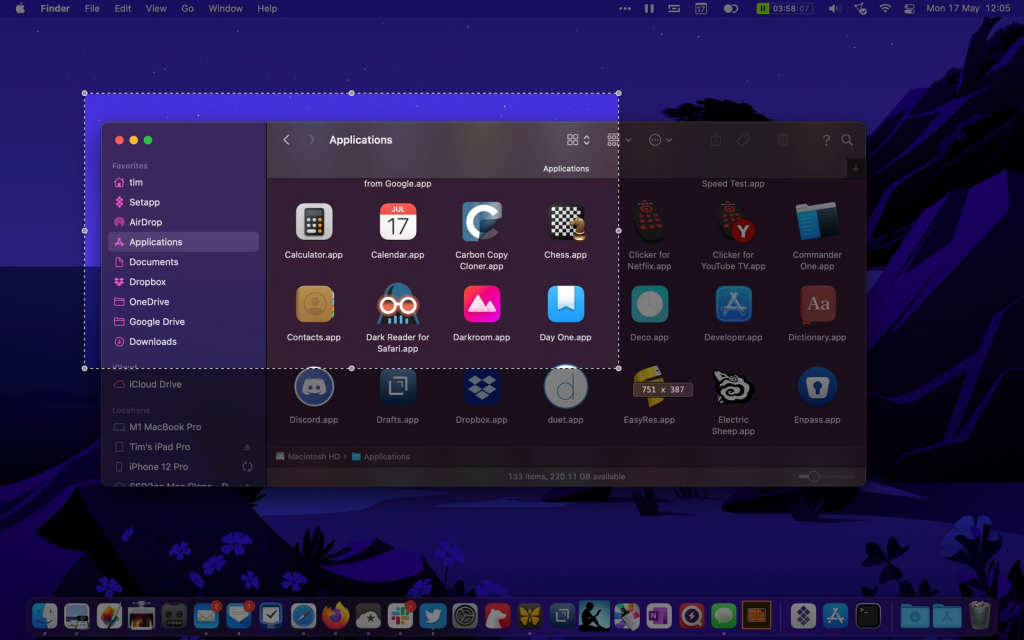This screenshot has width=1024, height=640.
Task: Select the Dictionary.app icon
Action: click(x=817, y=304)
